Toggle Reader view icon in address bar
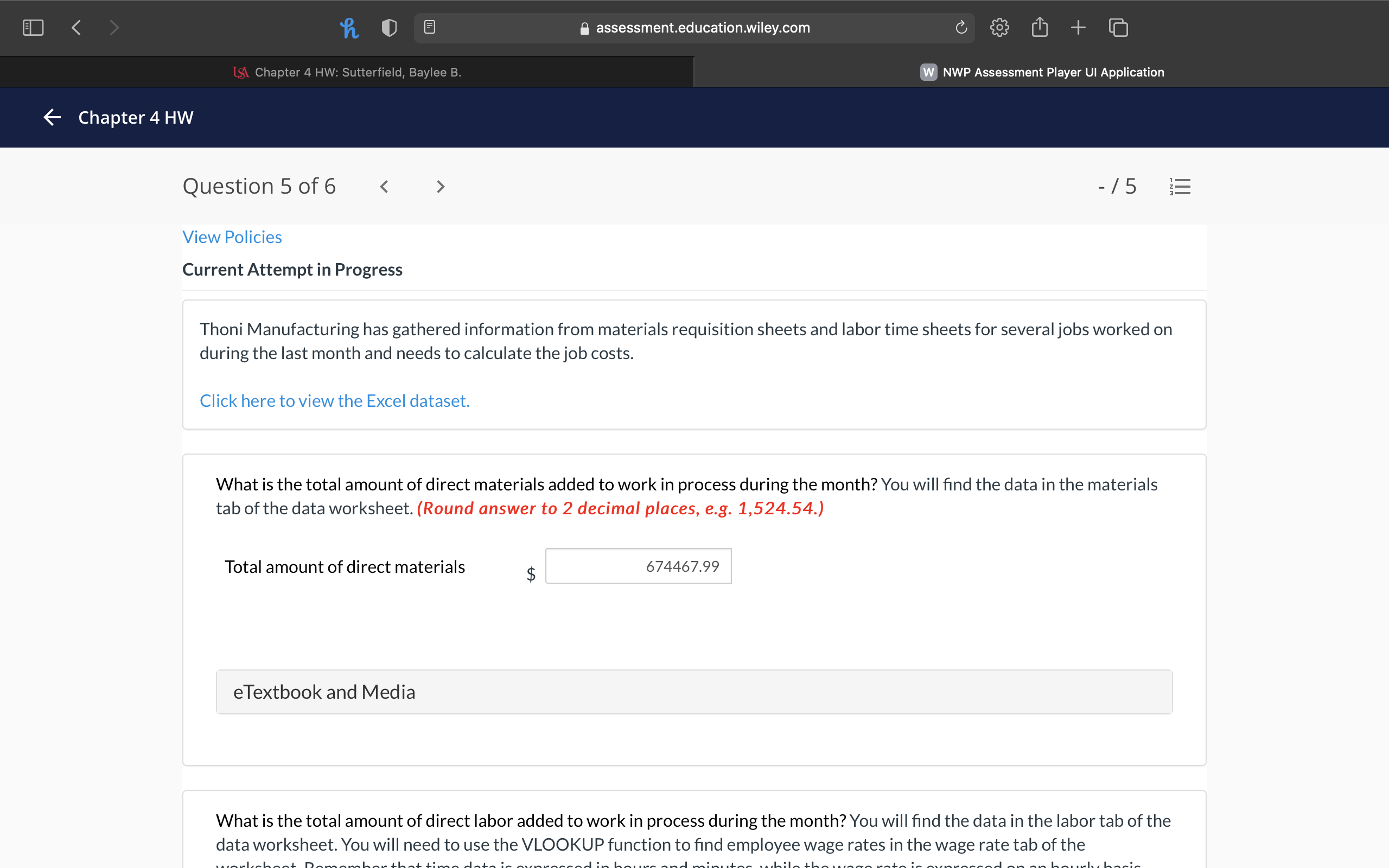 pos(429,27)
